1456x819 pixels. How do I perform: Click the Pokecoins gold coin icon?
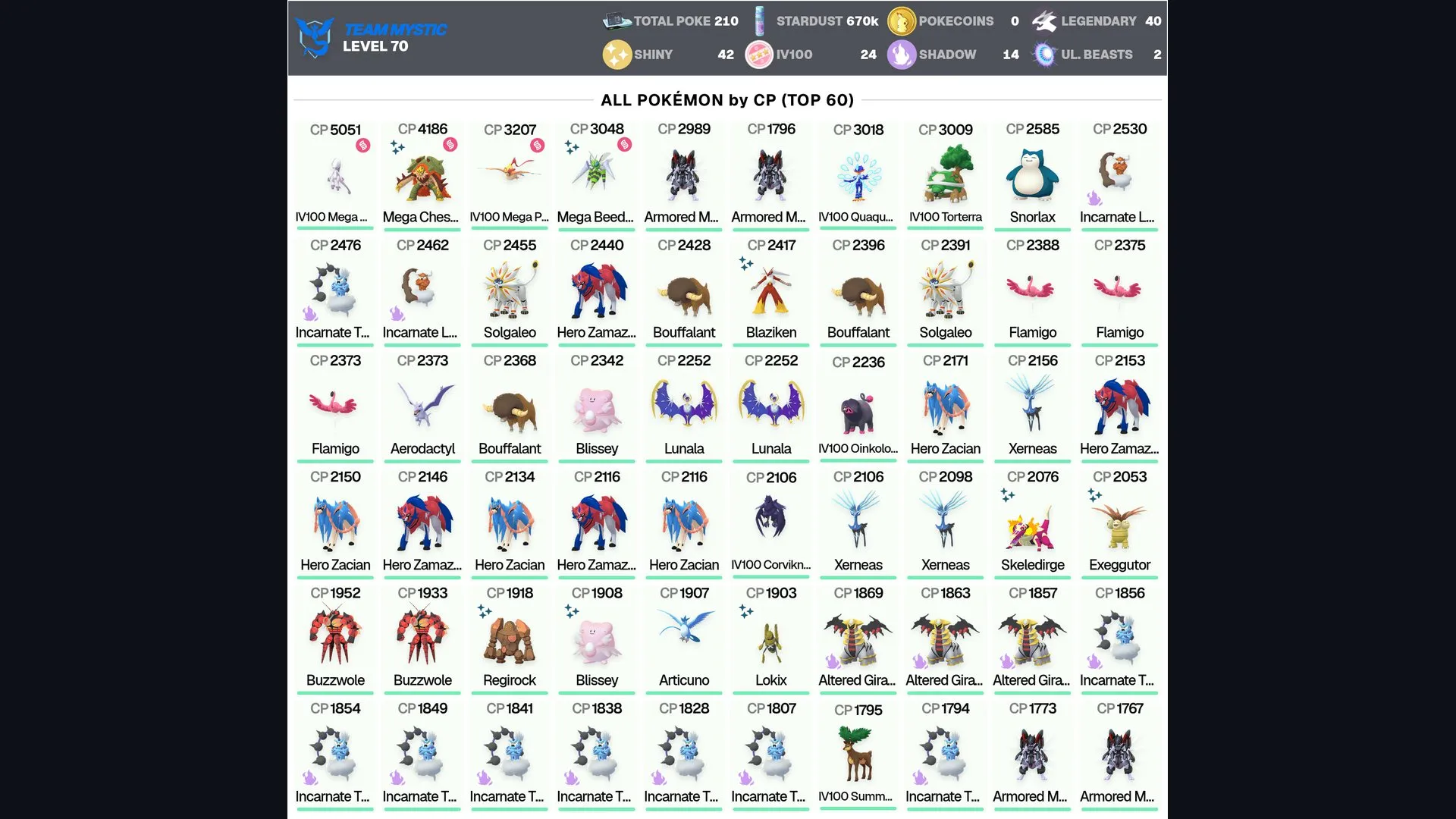click(x=902, y=21)
